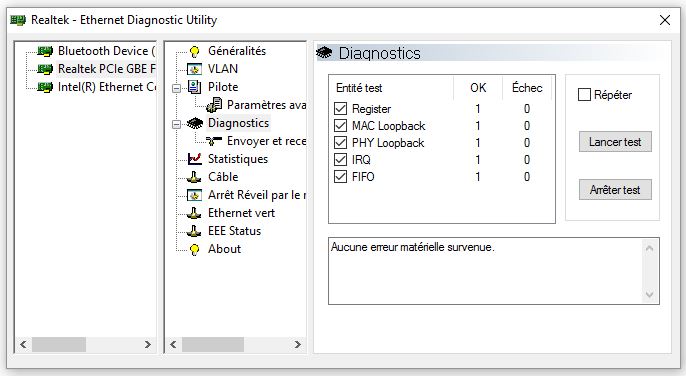
Task: Click the EEE Status icon
Action: 194,231
